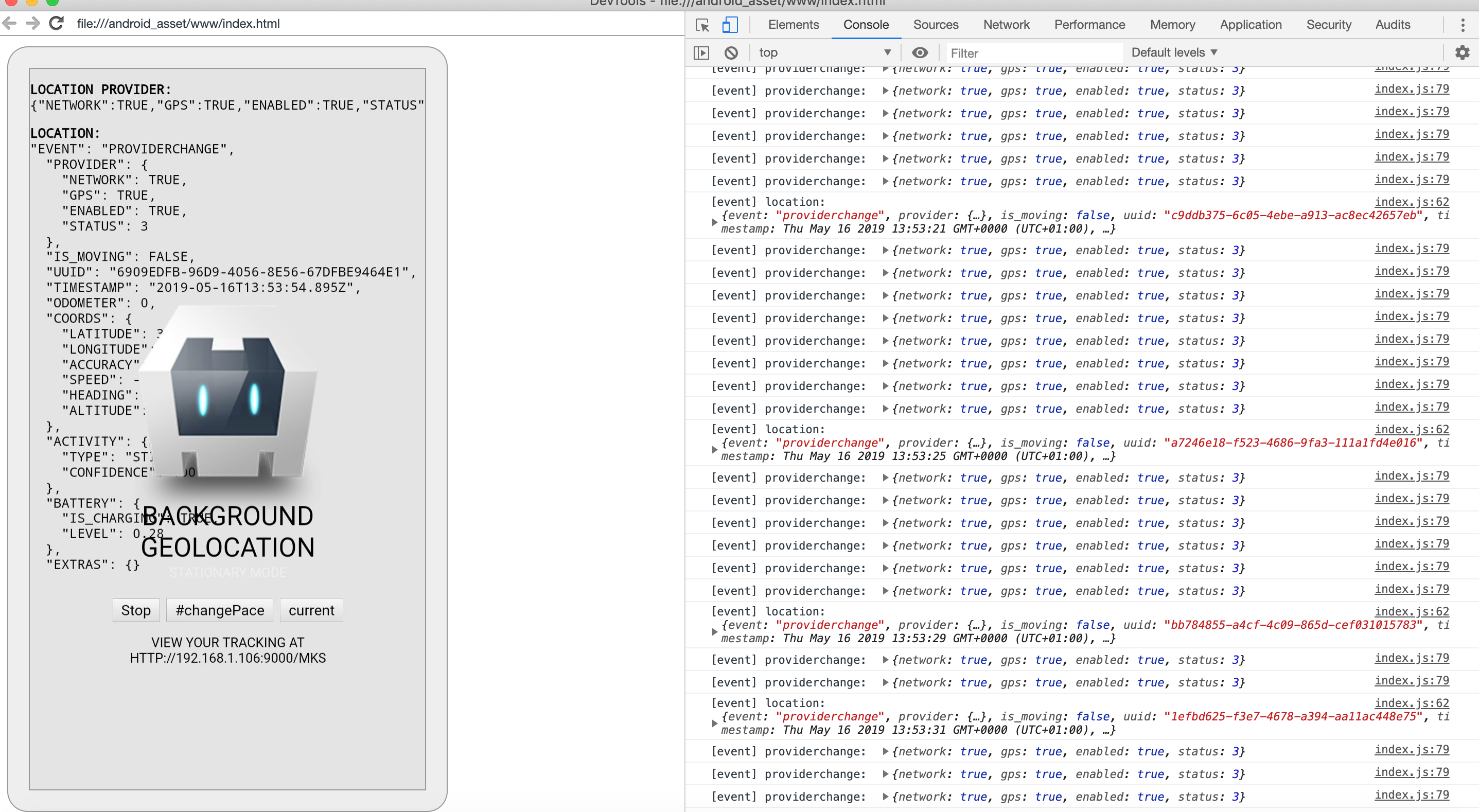Create a live expression with the eye icon

pyautogui.click(x=920, y=52)
